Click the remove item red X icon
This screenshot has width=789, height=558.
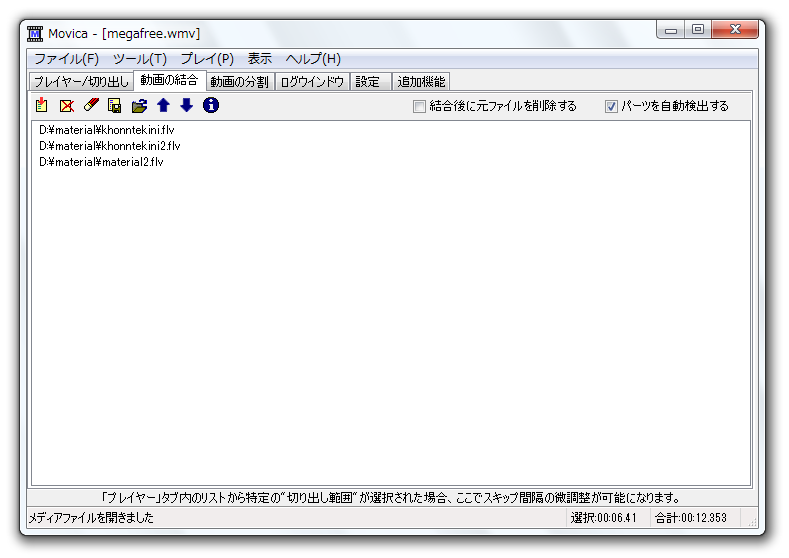tap(66, 106)
